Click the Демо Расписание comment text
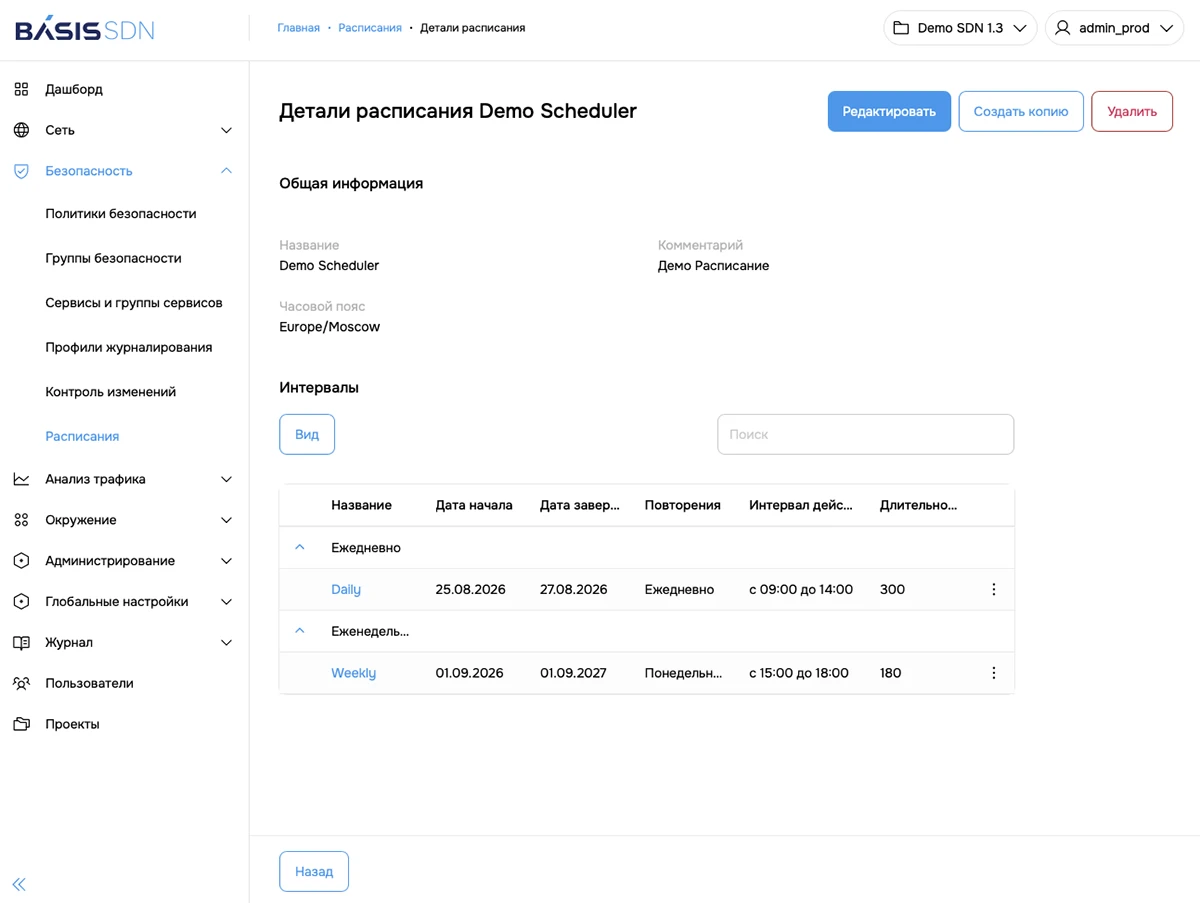This screenshot has width=1200, height=903. 714,266
